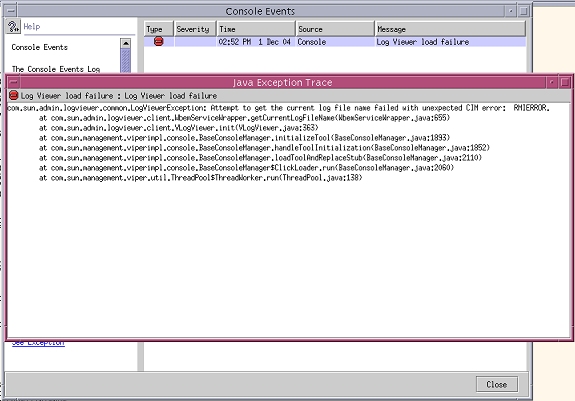Click the help pane scroll up arrow

(x=125, y=43)
